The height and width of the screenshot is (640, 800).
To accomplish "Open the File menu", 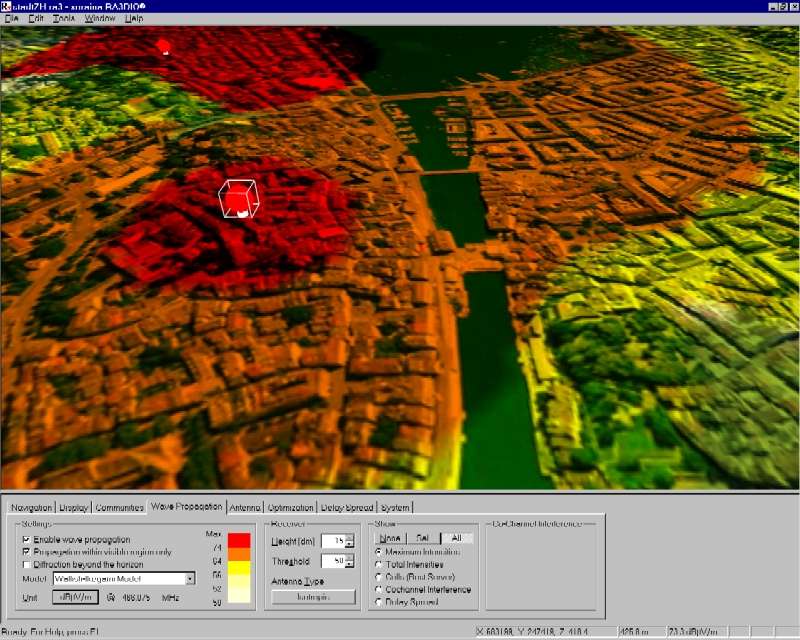I will click(x=10, y=18).
